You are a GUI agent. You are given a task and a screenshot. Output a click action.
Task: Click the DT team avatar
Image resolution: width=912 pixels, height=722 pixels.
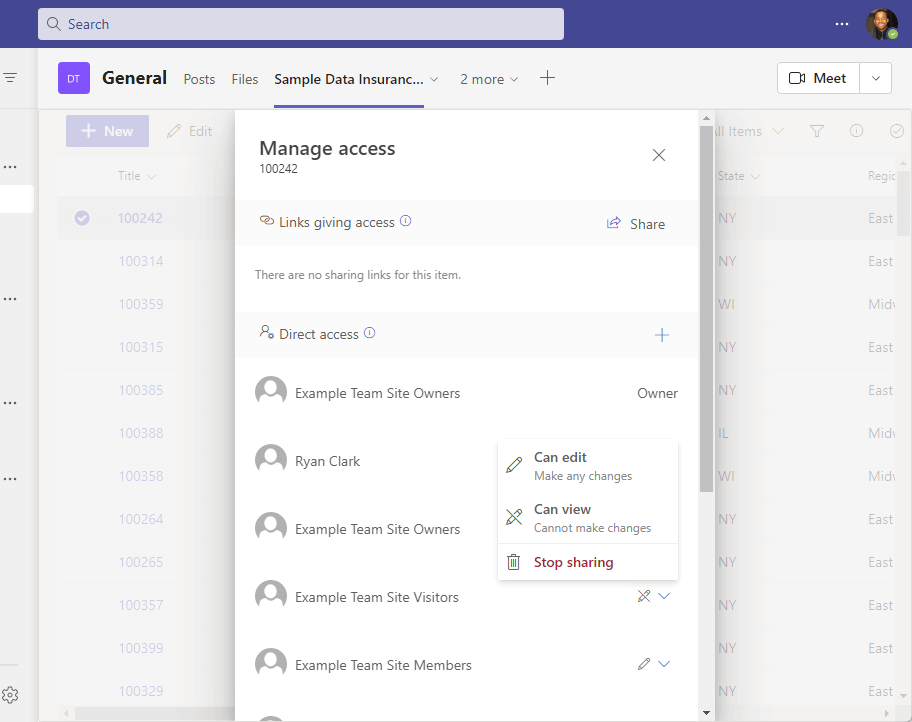pos(74,78)
